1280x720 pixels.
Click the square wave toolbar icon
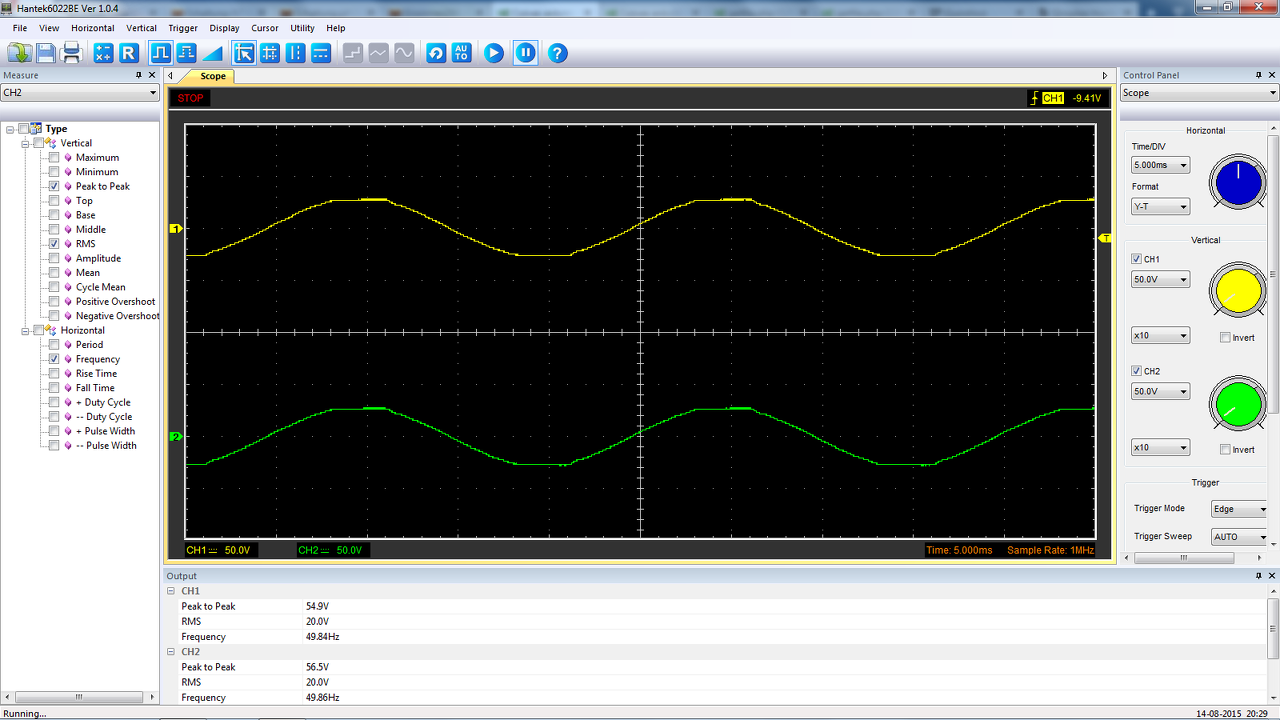coord(161,53)
